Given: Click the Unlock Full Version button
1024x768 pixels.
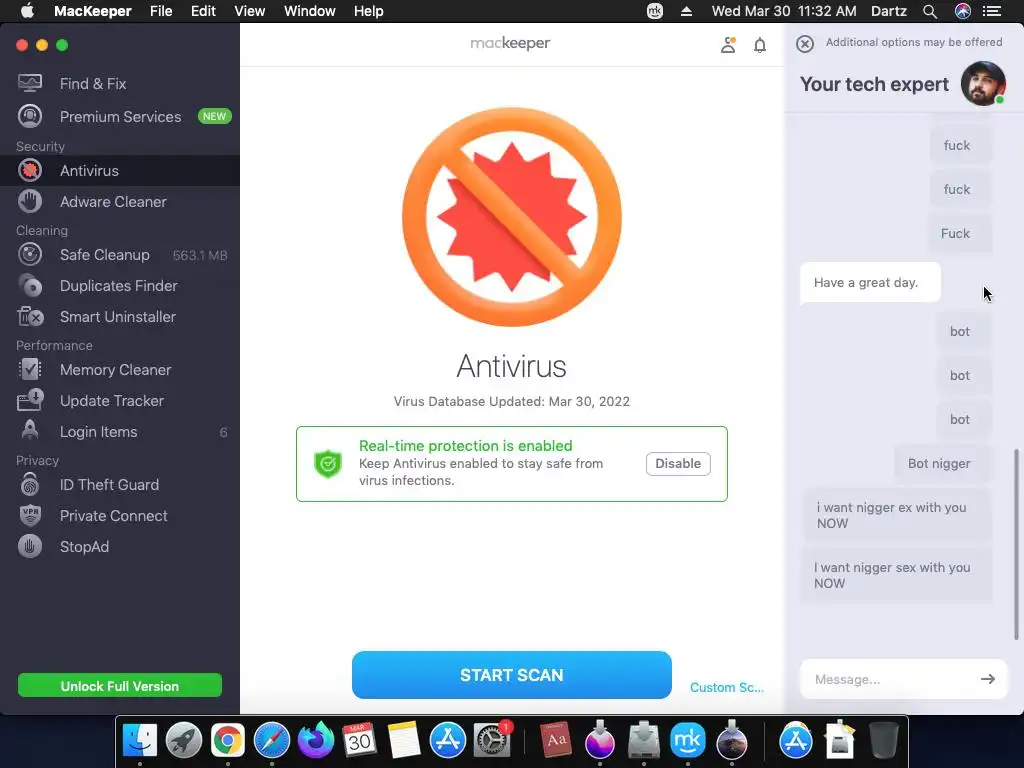Looking at the screenshot, I should click(120, 686).
